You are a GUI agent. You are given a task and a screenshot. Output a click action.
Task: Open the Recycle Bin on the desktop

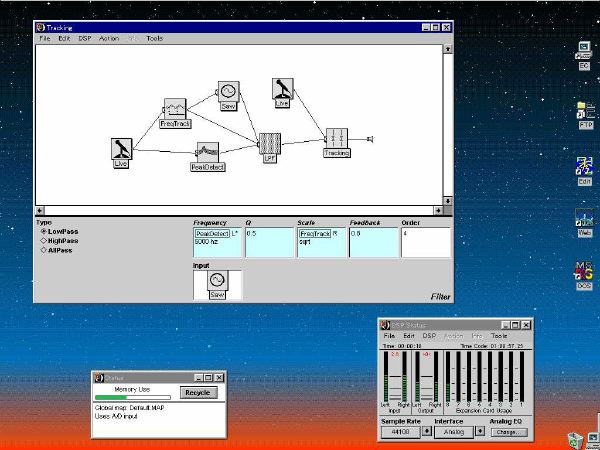click(x=574, y=440)
